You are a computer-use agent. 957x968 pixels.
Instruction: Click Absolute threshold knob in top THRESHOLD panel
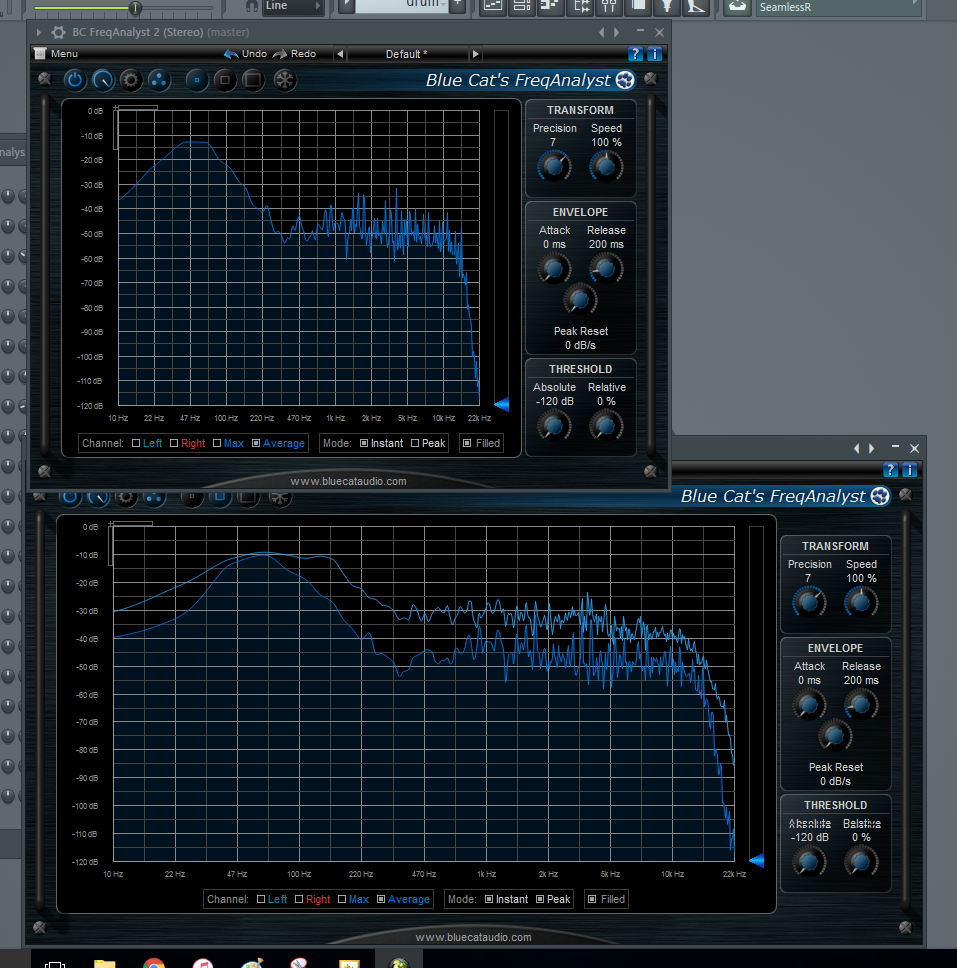pos(554,426)
